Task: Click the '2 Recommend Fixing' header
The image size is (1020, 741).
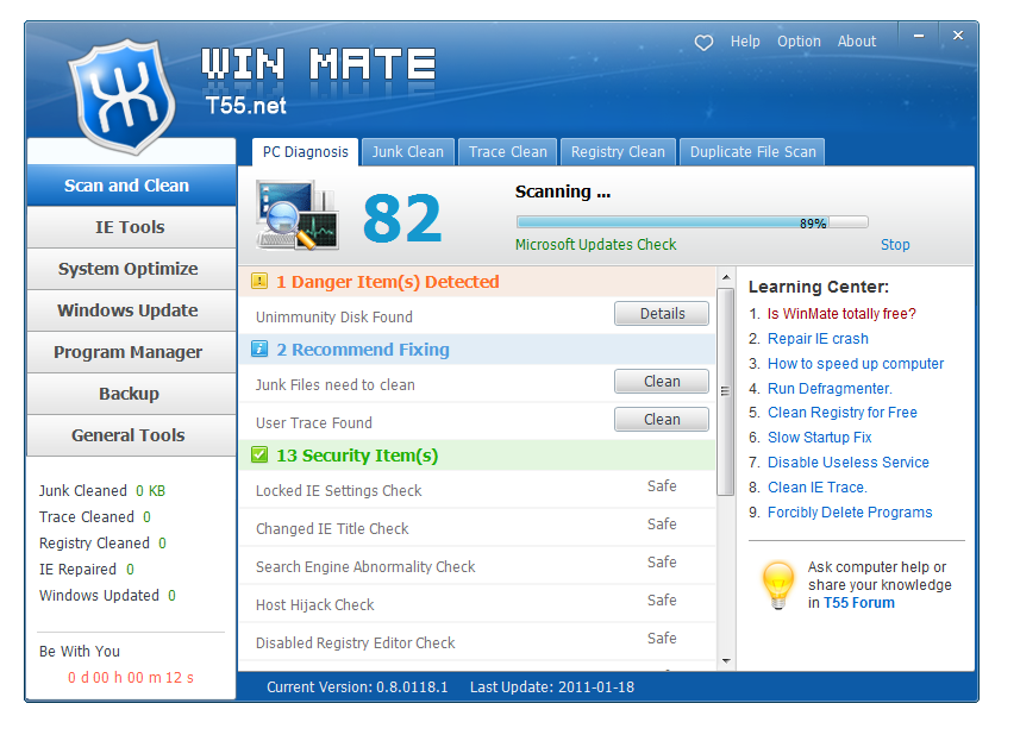Action: [477, 349]
